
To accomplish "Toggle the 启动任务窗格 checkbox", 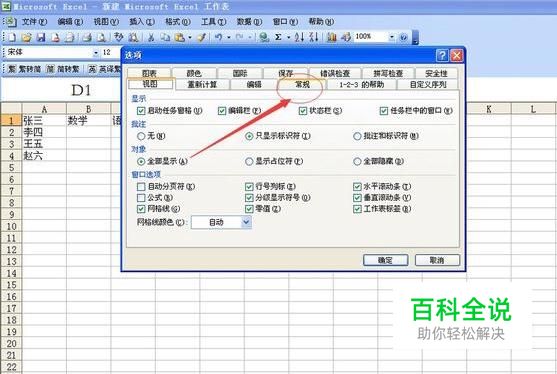I will pyautogui.click(x=141, y=111).
